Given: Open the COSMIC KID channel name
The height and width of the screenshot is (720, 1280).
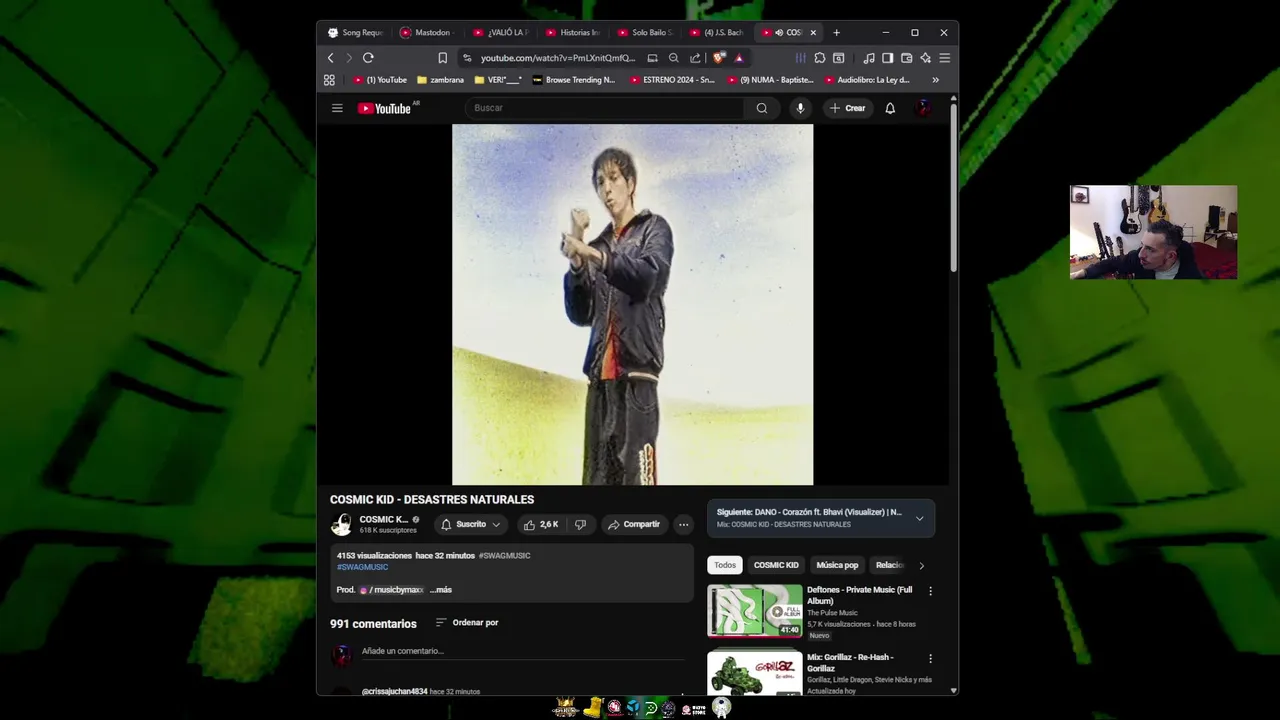Looking at the screenshot, I should [x=384, y=519].
